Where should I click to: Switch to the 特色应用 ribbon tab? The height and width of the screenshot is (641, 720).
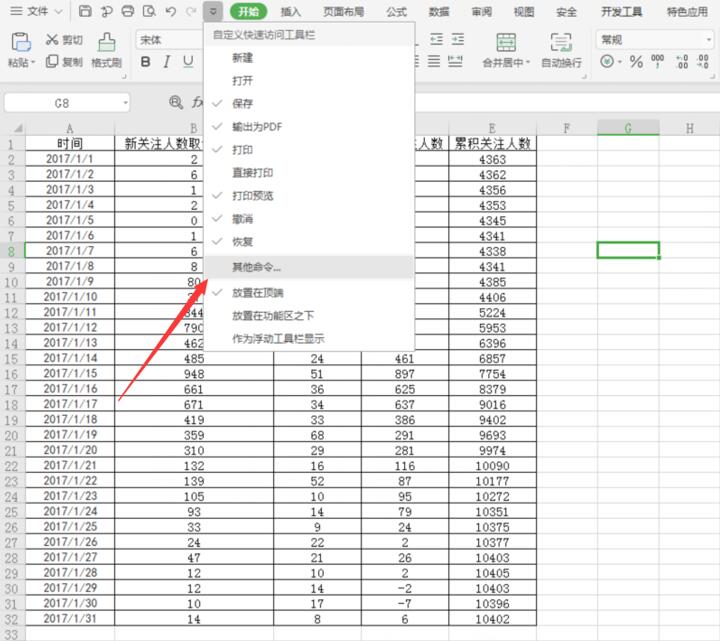(687, 11)
